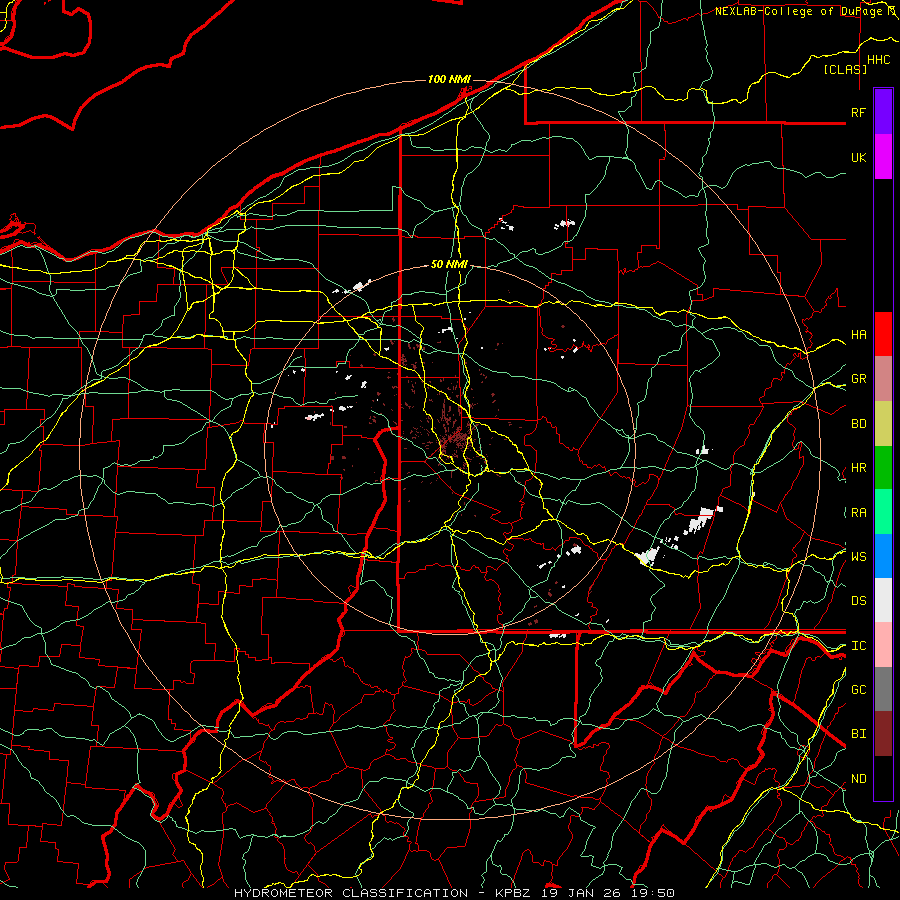The height and width of the screenshot is (900, 900).
Task: Click the brown BI legend swatch
Action: click(883, 734)
